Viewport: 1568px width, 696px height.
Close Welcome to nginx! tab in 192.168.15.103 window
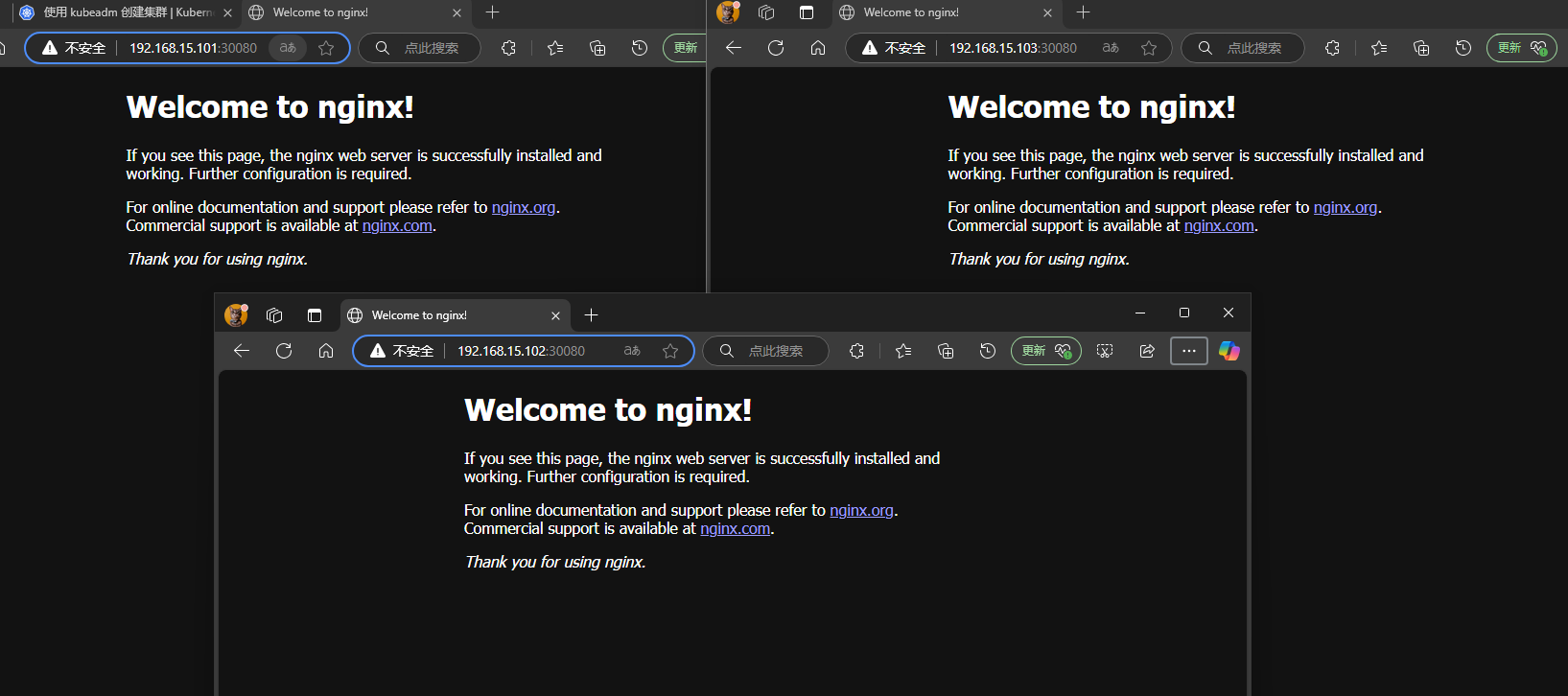[x=1047, y=12]
